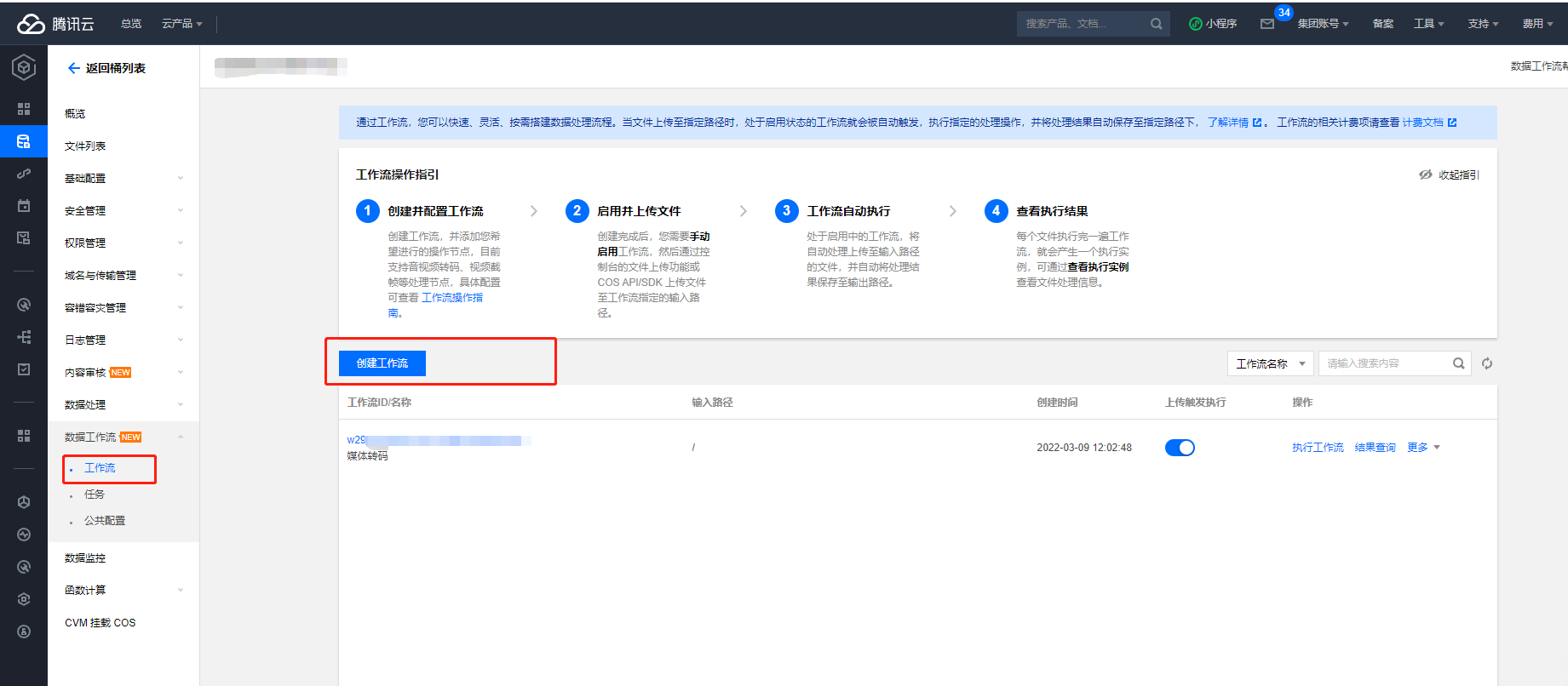Open the 工作流名称 filter dropdown
Viewport: 1568px width, 686px height.
click(1270, 363)
